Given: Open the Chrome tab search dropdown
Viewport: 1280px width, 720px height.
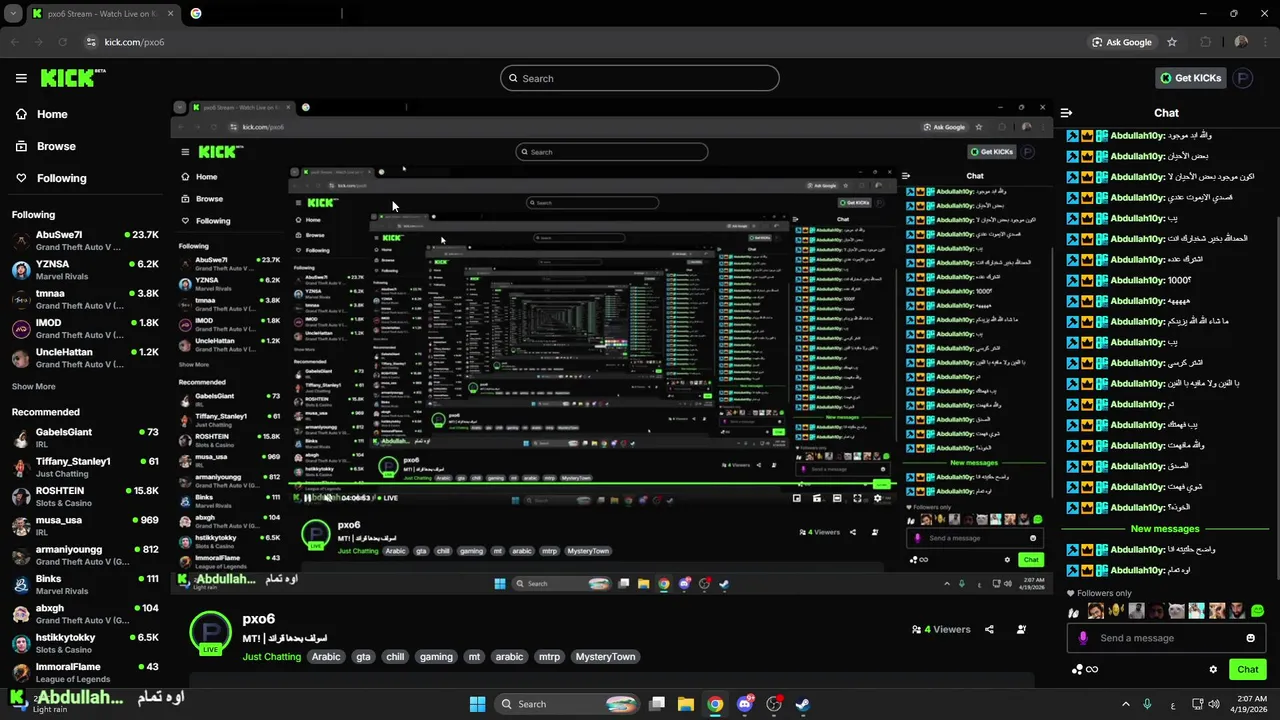Looking at the screenshot, I should tap(13, 14).
